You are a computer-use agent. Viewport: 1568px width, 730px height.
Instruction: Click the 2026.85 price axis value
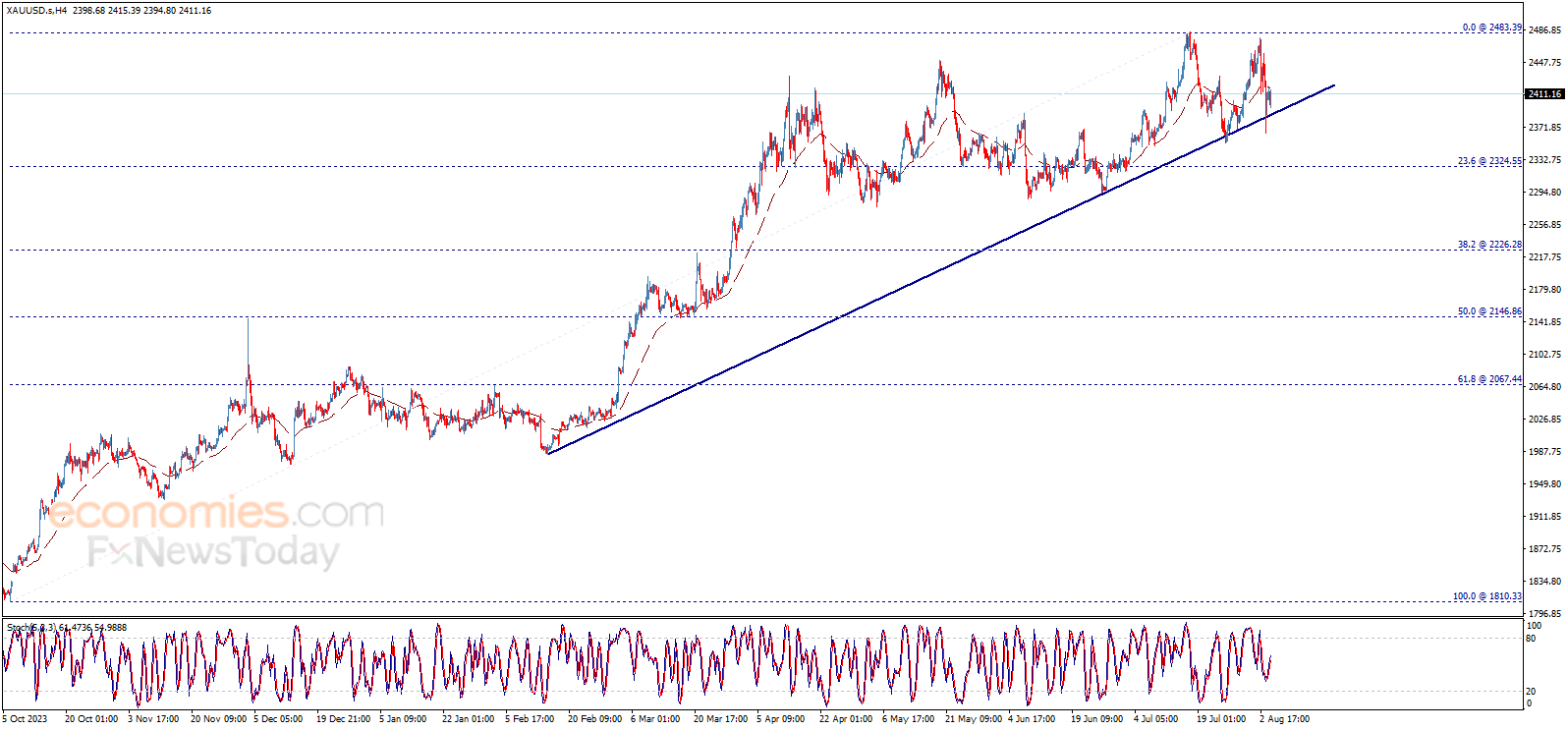(x=1544, y=420)
